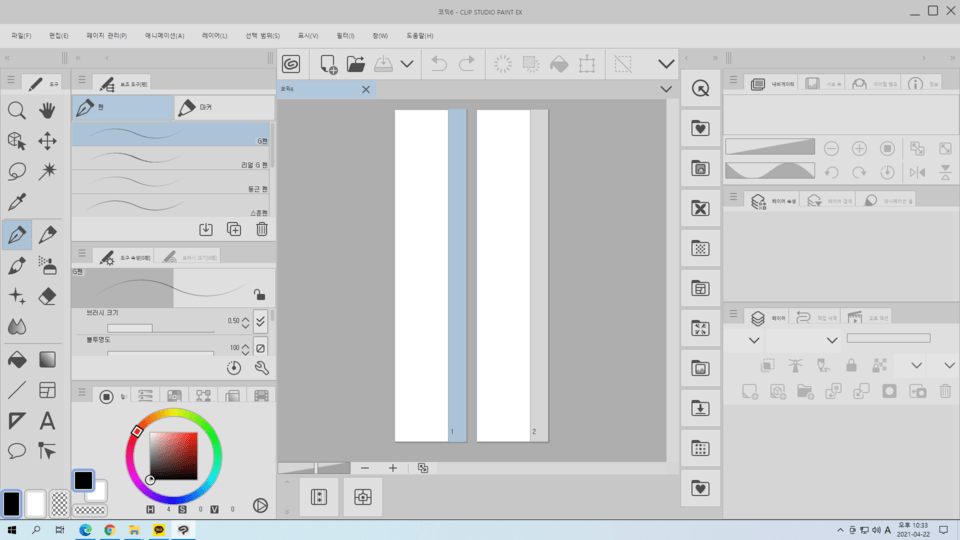Select the Move Layer cross-arrow tool

point(47,141)
